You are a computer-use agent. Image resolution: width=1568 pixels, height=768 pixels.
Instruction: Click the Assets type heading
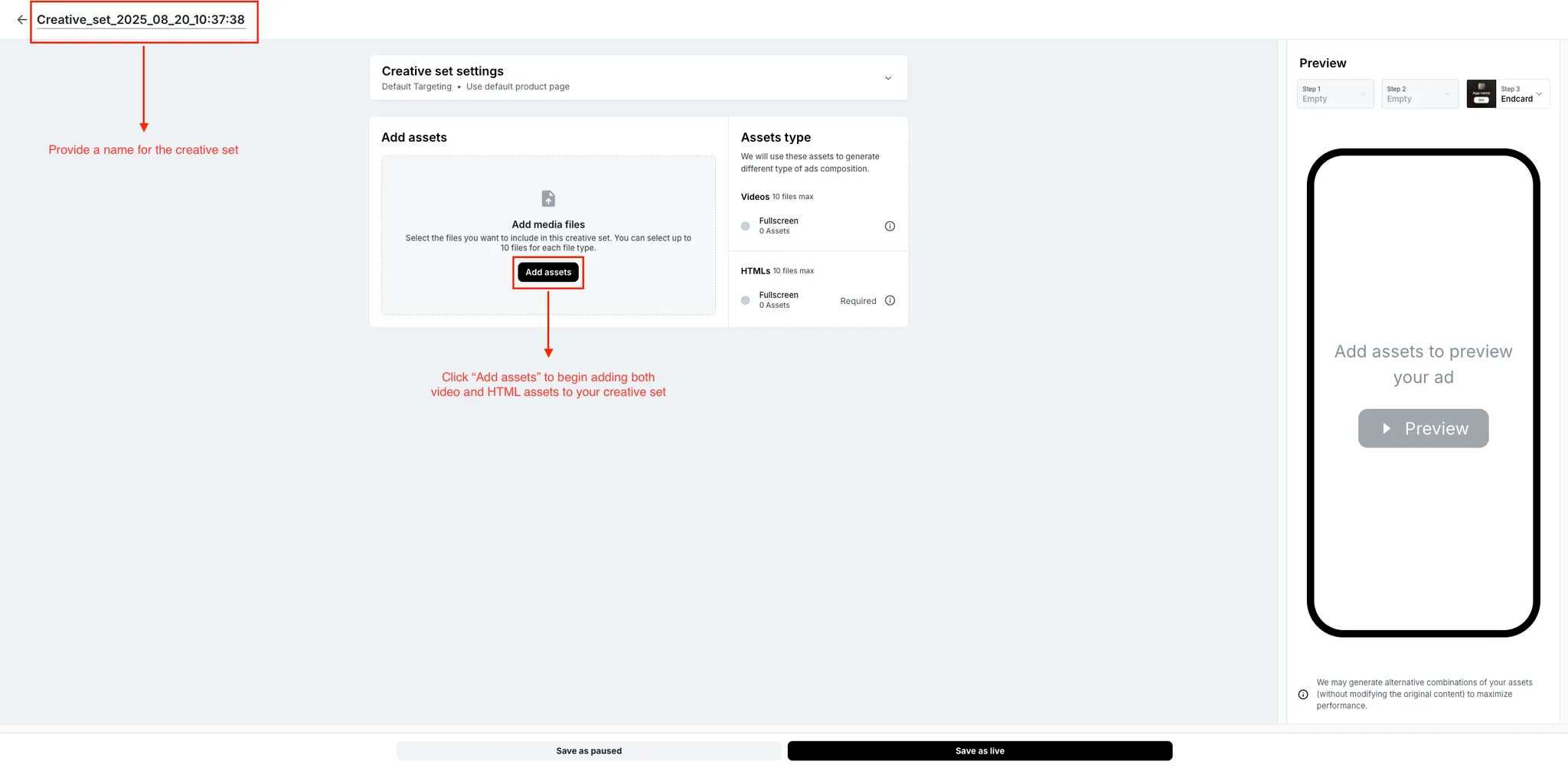tap(776, 137)
